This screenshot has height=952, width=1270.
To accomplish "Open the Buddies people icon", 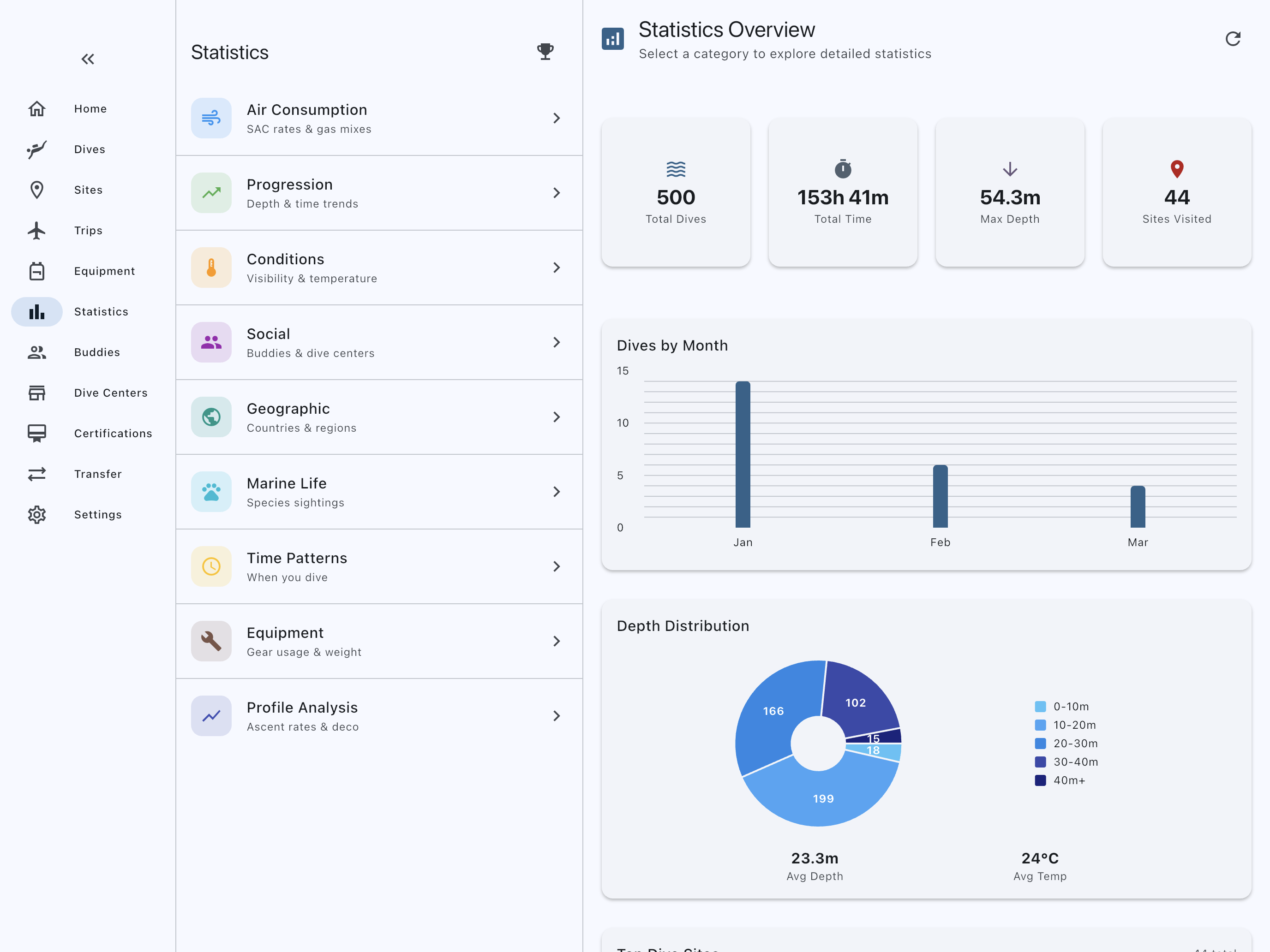I will tap(37, 352).
